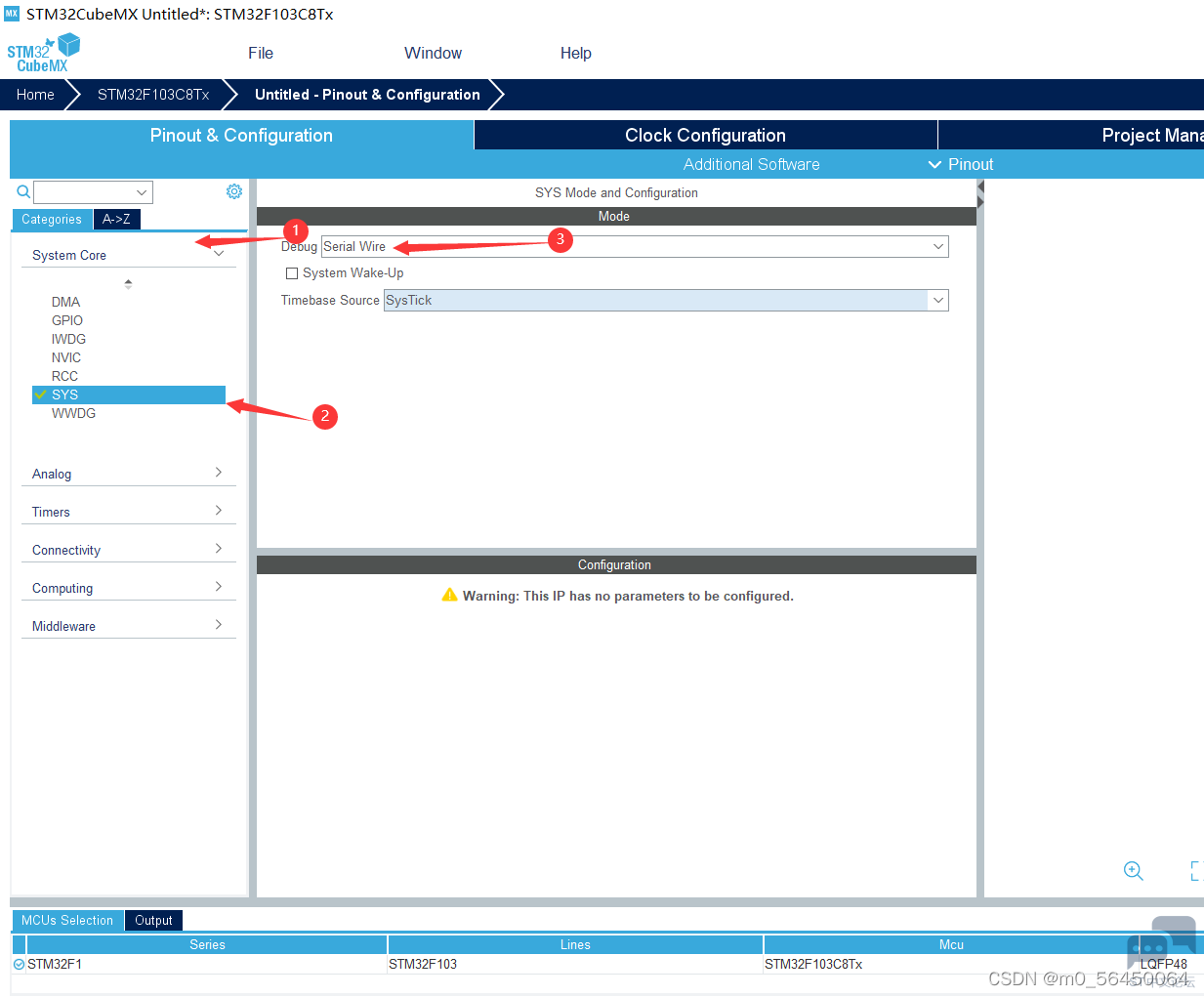Select the Categories tab
This screenshot has width=1204, height=997.
[x=52, y=219]
